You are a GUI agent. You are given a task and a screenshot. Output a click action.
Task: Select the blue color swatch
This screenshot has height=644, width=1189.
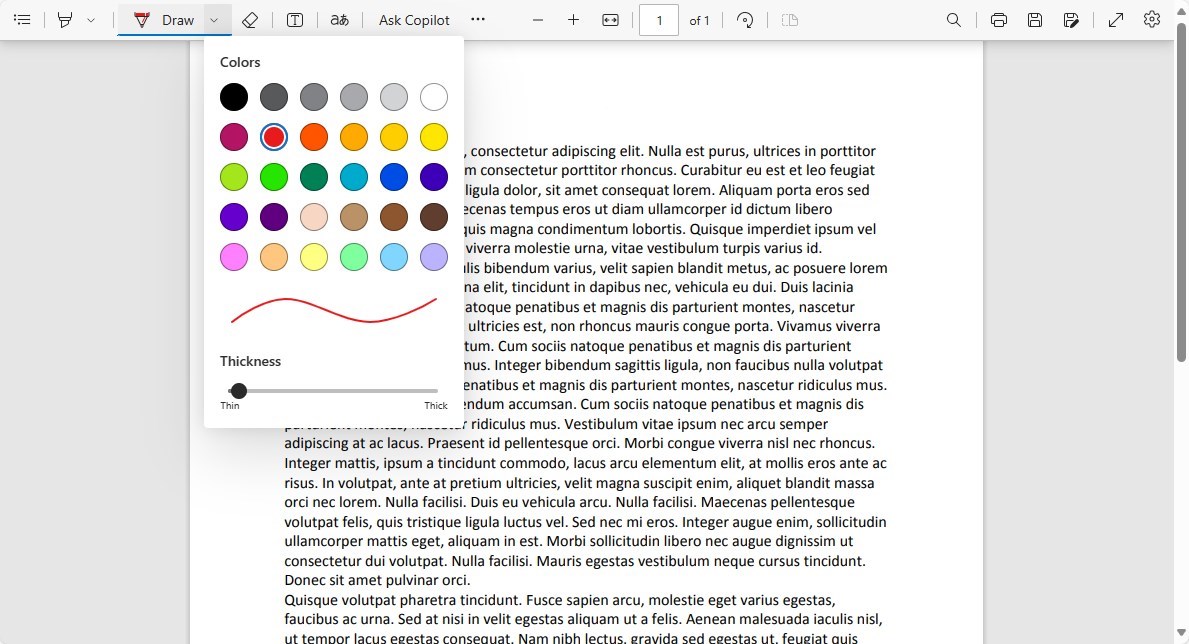click(393, 177)
